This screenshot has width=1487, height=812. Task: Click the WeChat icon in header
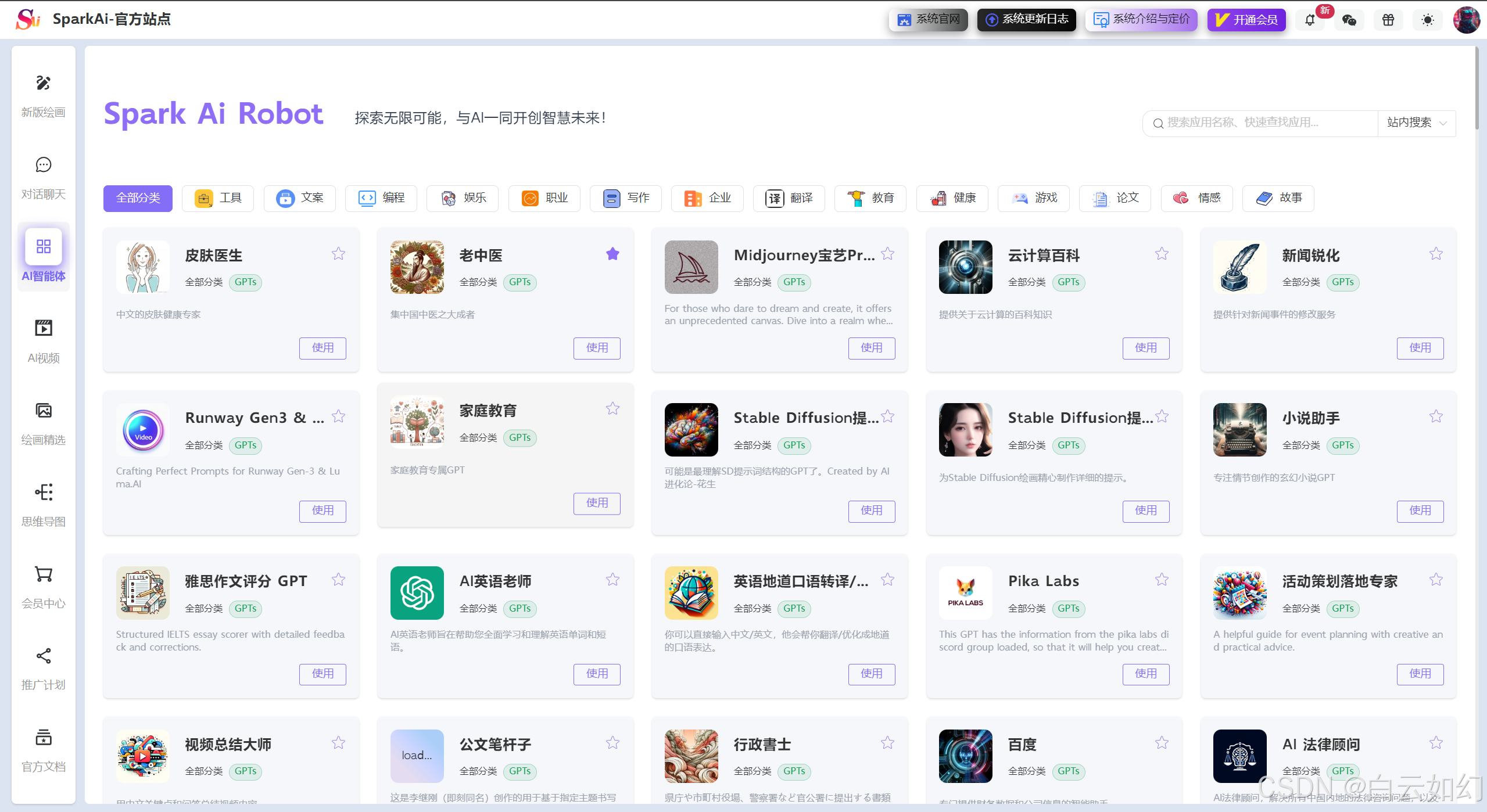(x=1349, y=20)
